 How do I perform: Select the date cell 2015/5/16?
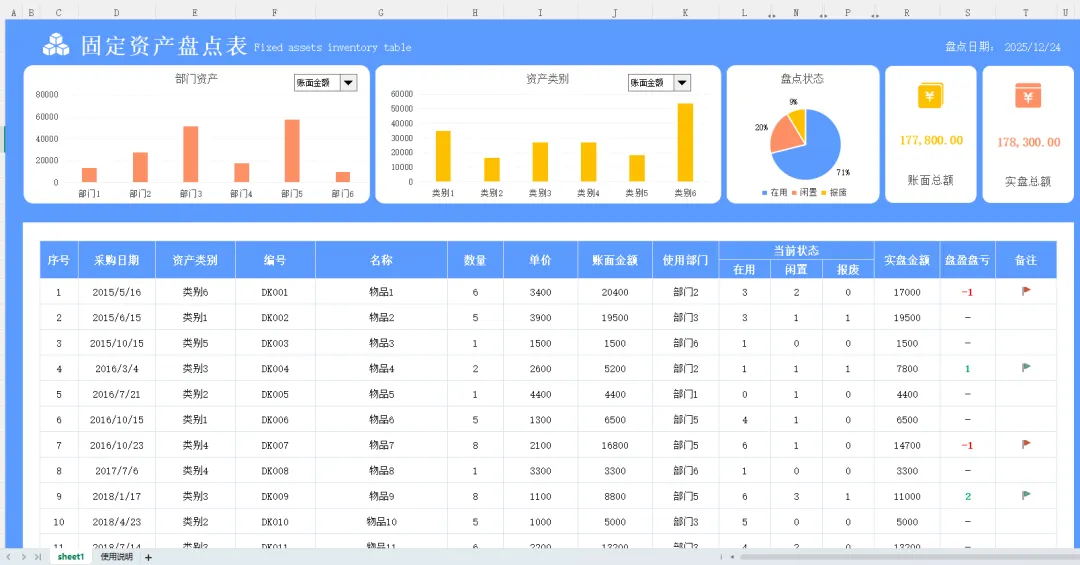pos(116,292)
